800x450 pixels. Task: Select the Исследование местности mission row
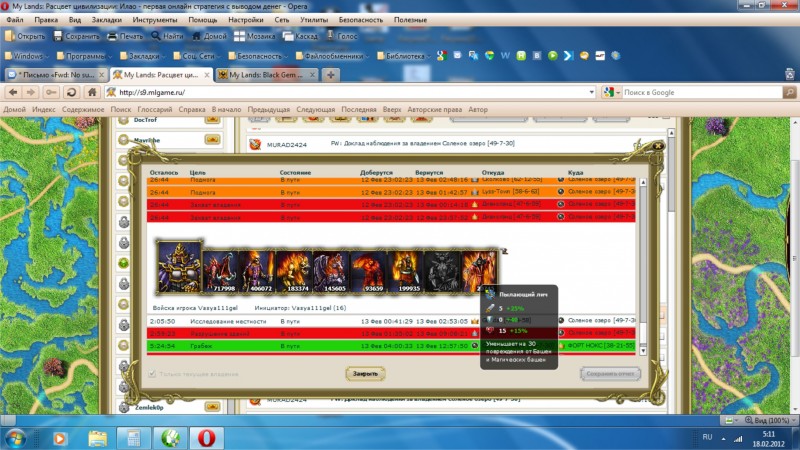click(x=391, y=321)
